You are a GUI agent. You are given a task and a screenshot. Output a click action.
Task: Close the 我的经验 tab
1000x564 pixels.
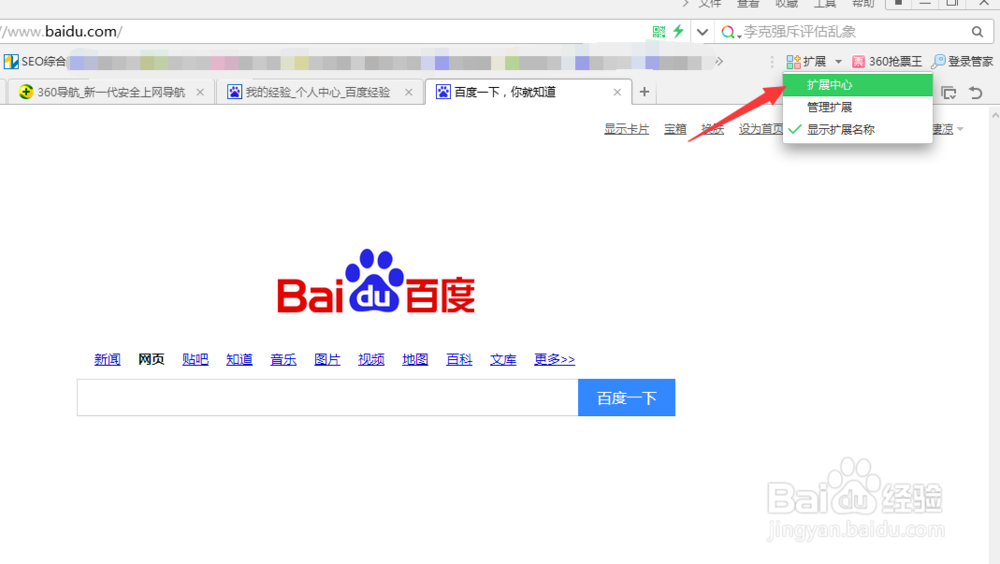point(409,93)
